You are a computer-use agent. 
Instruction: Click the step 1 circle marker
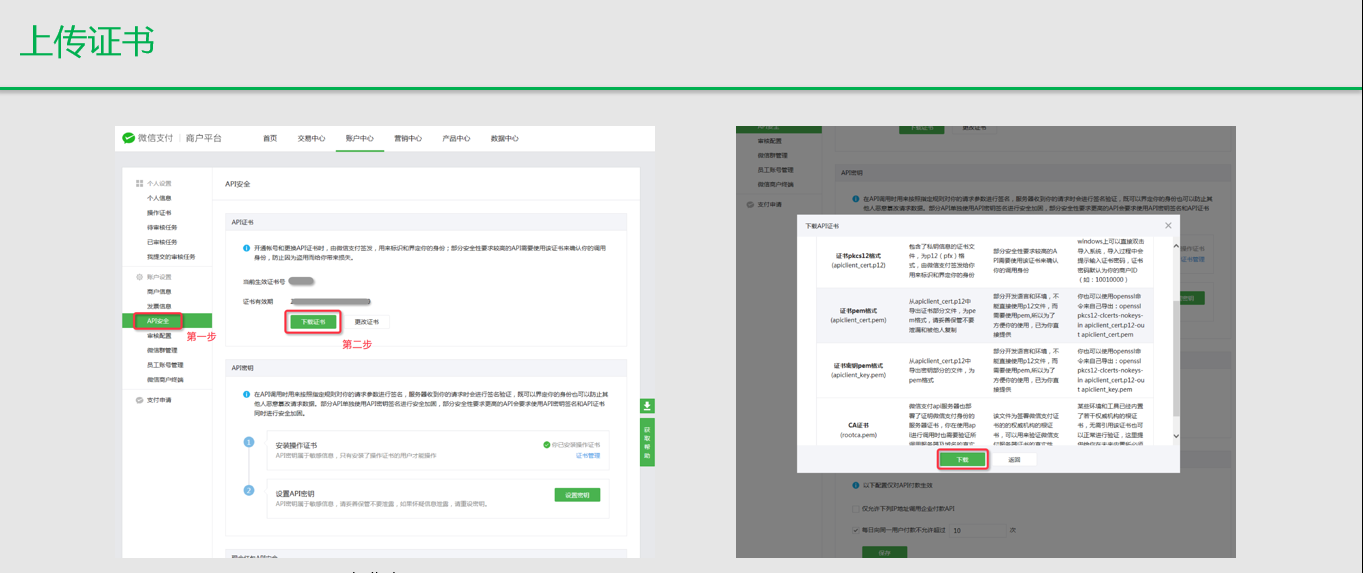(x=249, y=442)
